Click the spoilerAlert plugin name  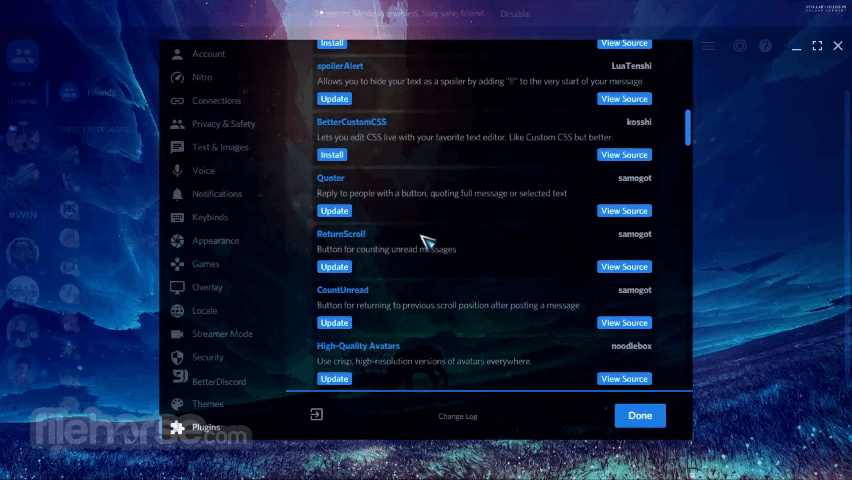point(340,66)
